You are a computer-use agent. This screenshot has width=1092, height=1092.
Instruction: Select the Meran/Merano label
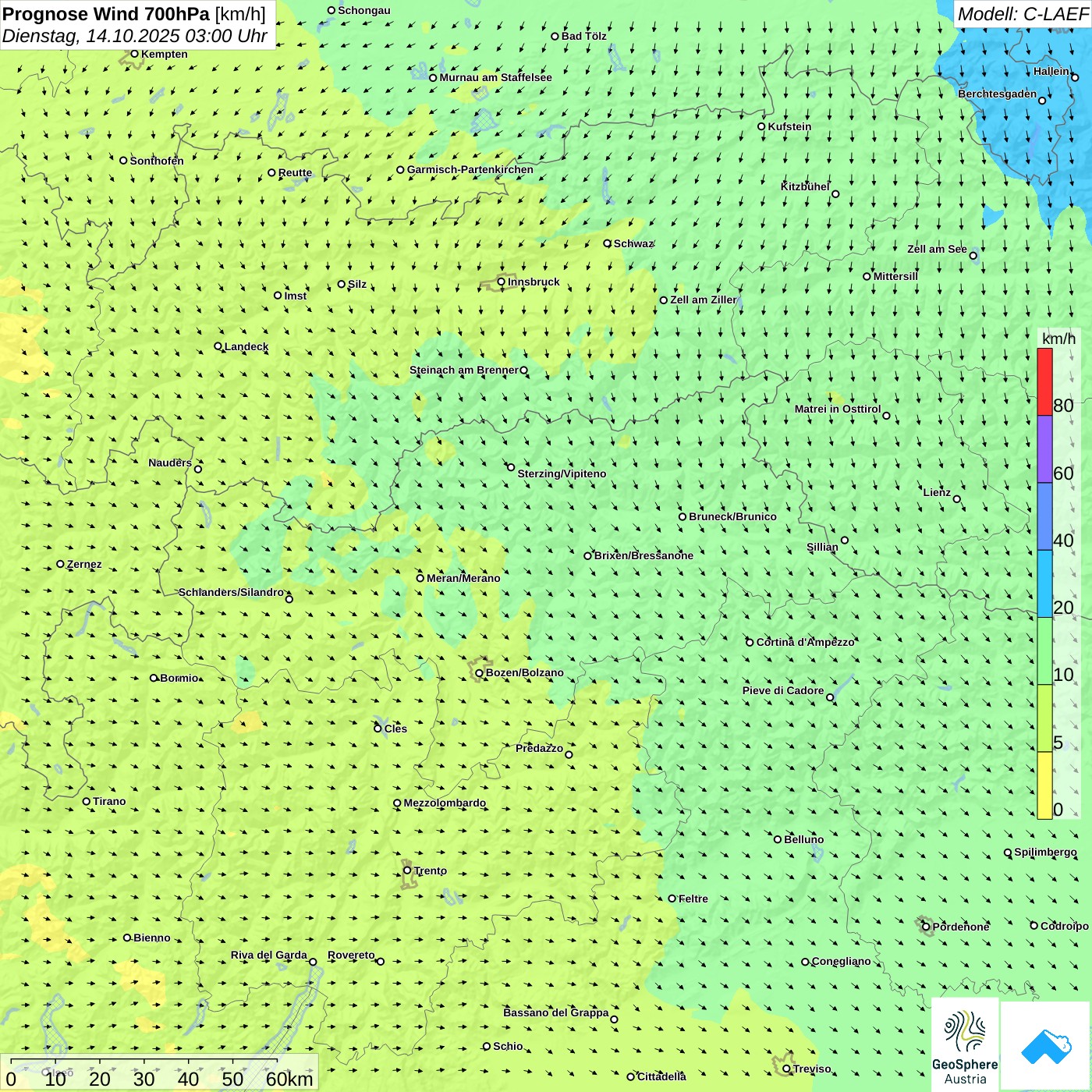point(463,578)
